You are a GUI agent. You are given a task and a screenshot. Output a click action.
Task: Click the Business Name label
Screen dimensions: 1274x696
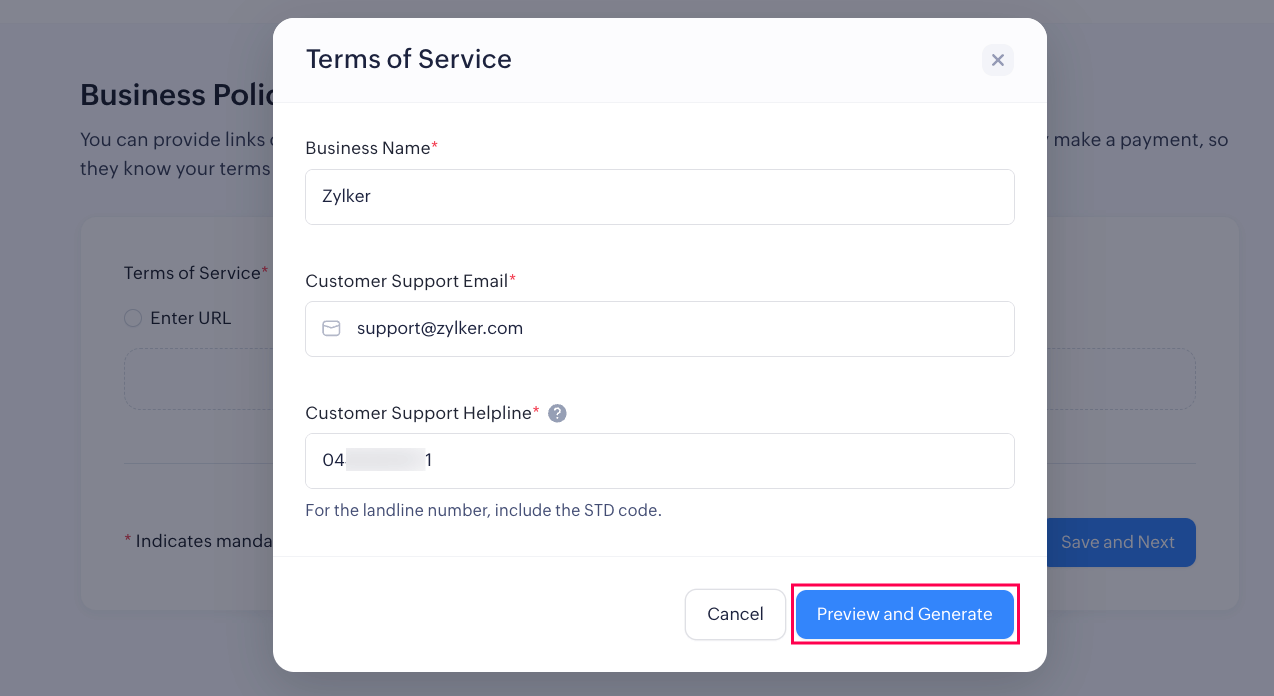[x=368, y=148]
